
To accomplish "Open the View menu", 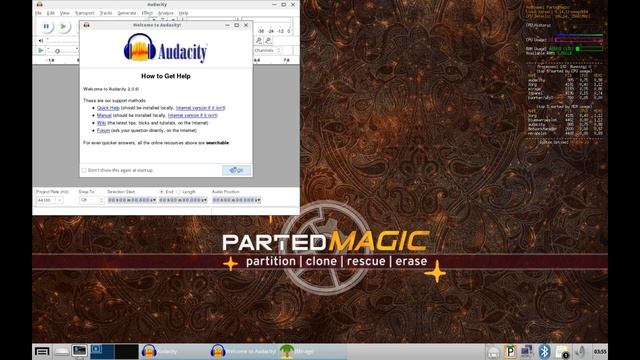I will 64,13.
